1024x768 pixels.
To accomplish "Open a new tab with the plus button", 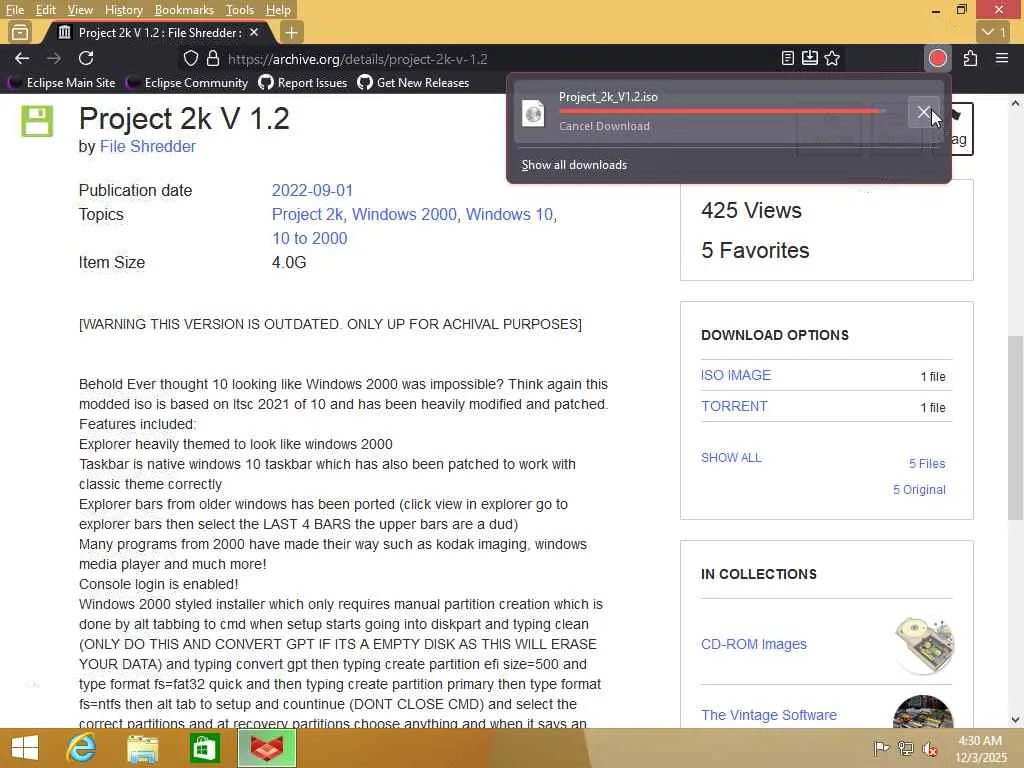I will coord(291,32).
